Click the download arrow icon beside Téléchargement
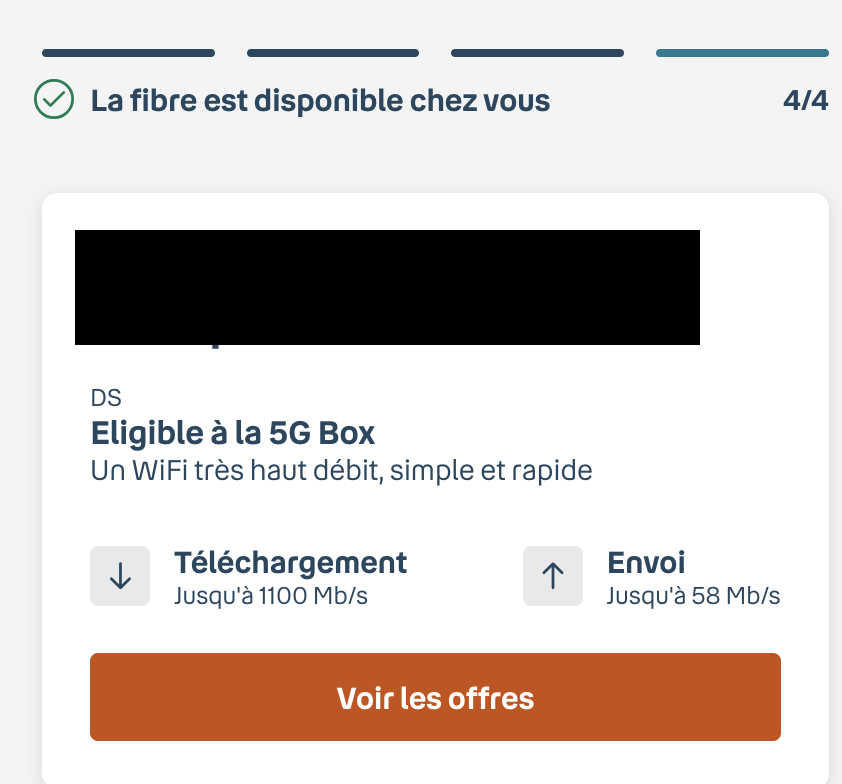Image resolution: width=842 pixels, height=784 pixels. click(x=120, y=576)
